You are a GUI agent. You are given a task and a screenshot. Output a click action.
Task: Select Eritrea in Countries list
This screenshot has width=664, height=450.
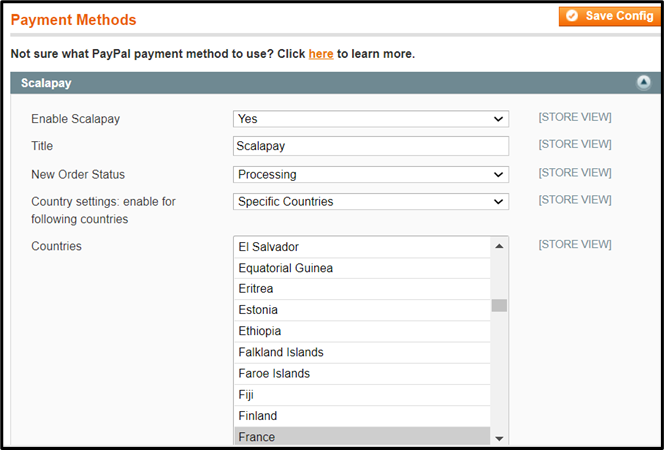(x=362, y=289)
